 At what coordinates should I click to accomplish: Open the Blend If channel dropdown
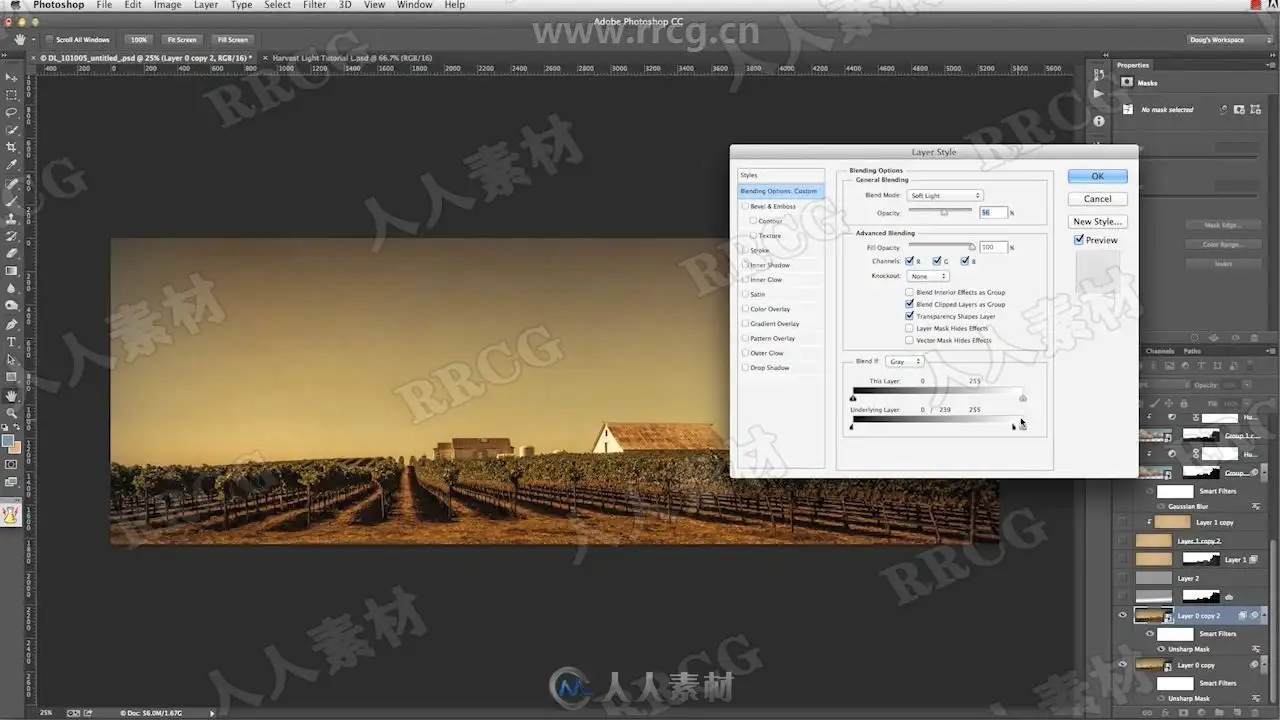pos(904,361)
